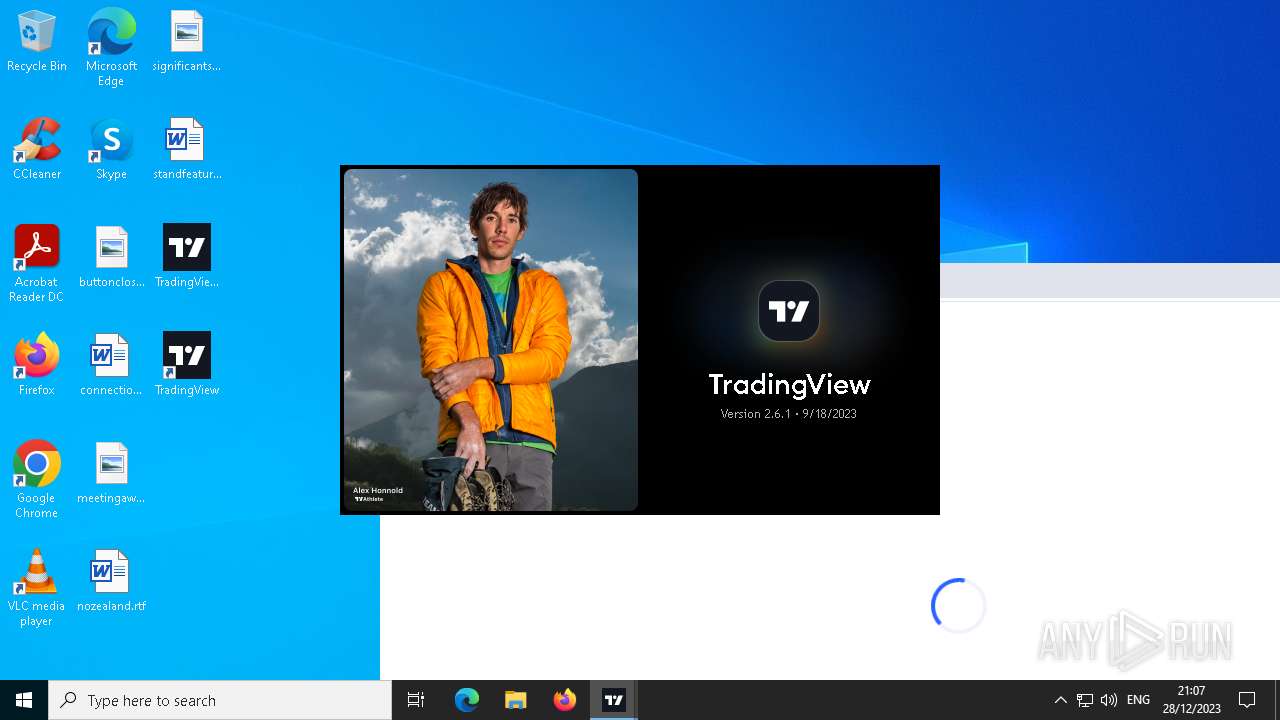Image resolution: width=1280 pixels, height=720 pixels.
Task: Open Google Chrome desktop shortcut
Action: (37, 480)
